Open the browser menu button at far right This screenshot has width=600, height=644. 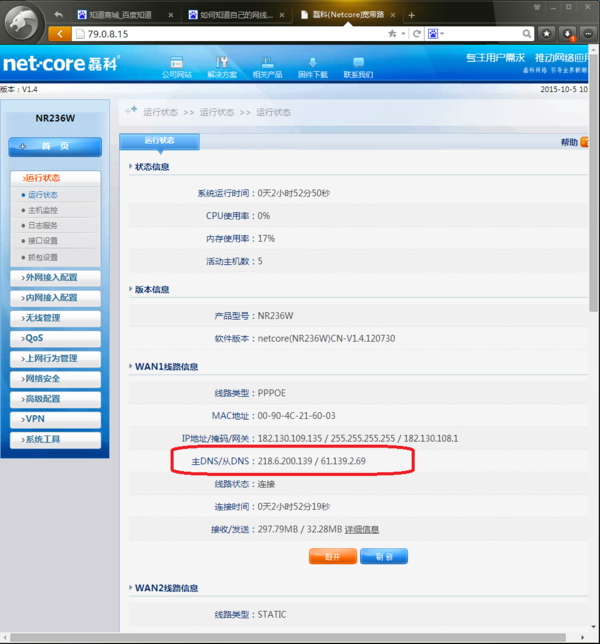click(x=588, y=34)
